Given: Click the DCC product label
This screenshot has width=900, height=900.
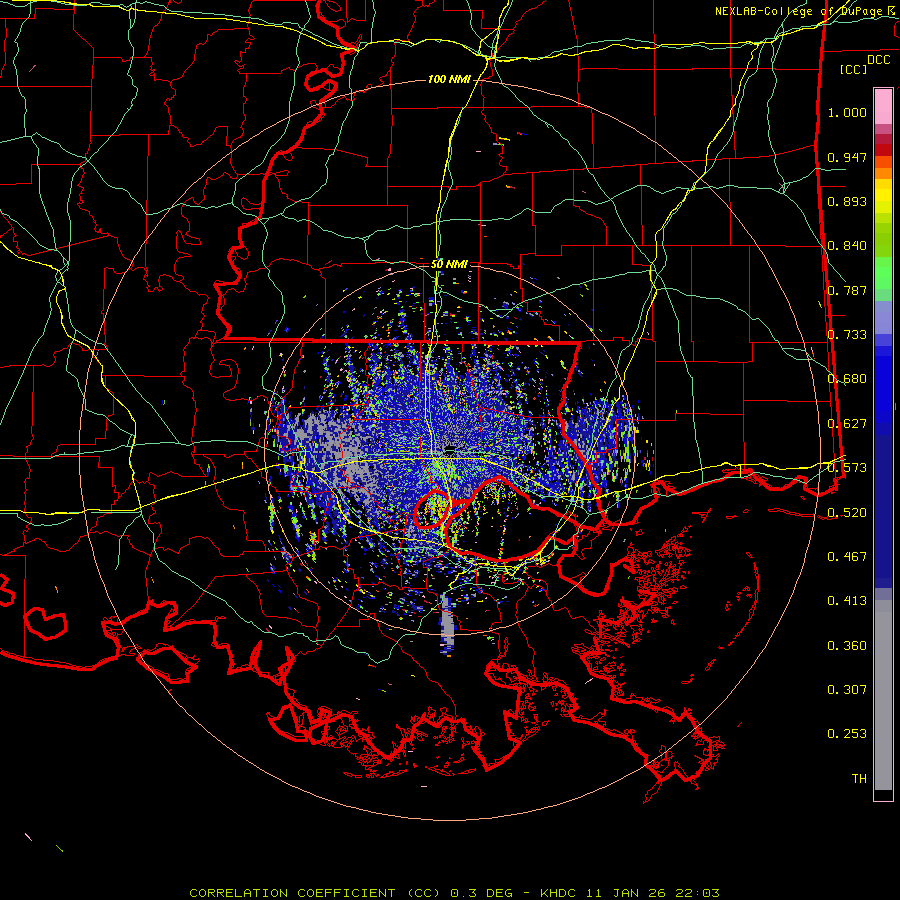Looking at the screenshot, I should click(x=878, y=60).
